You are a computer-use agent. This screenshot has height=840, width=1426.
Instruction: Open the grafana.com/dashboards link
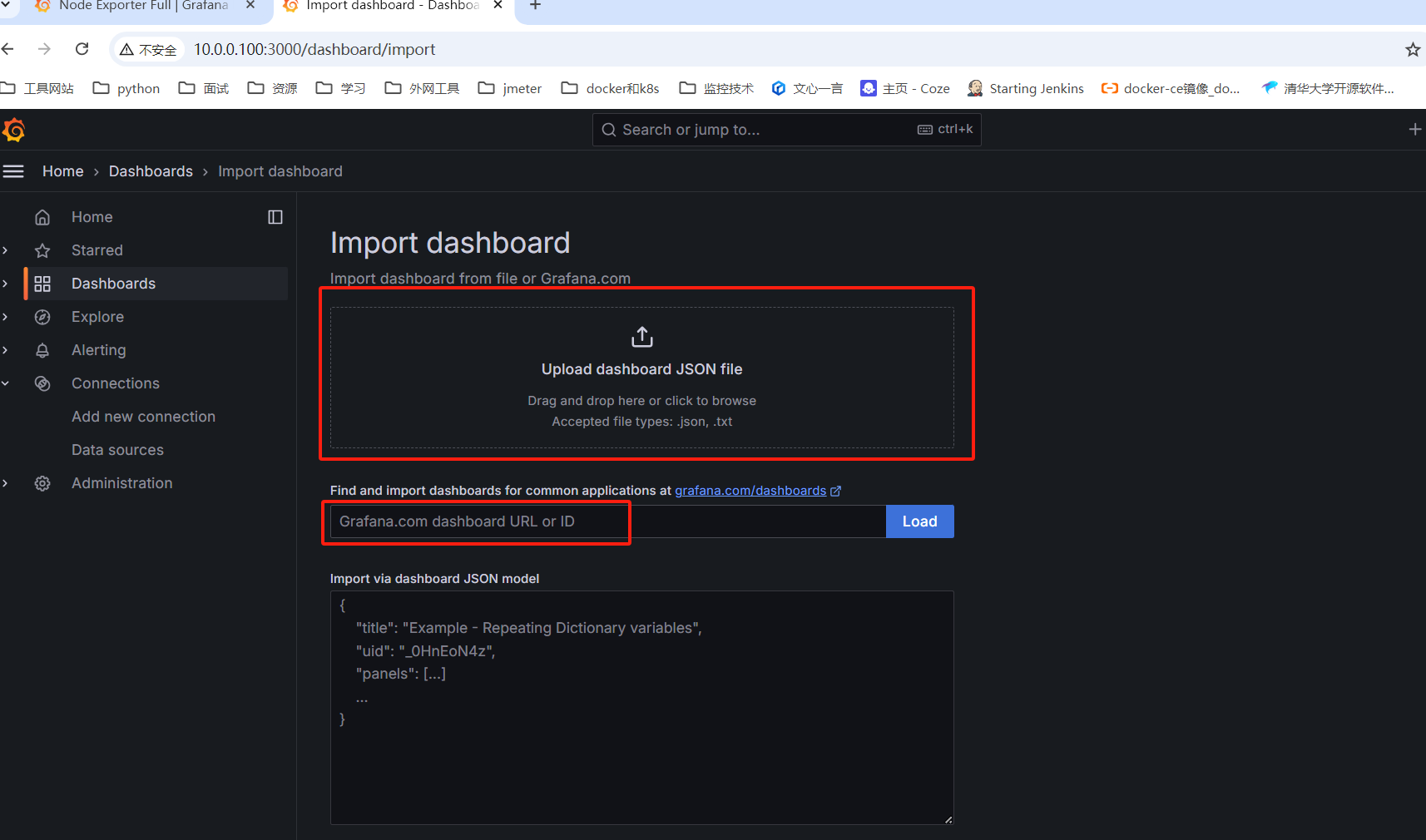757,491
